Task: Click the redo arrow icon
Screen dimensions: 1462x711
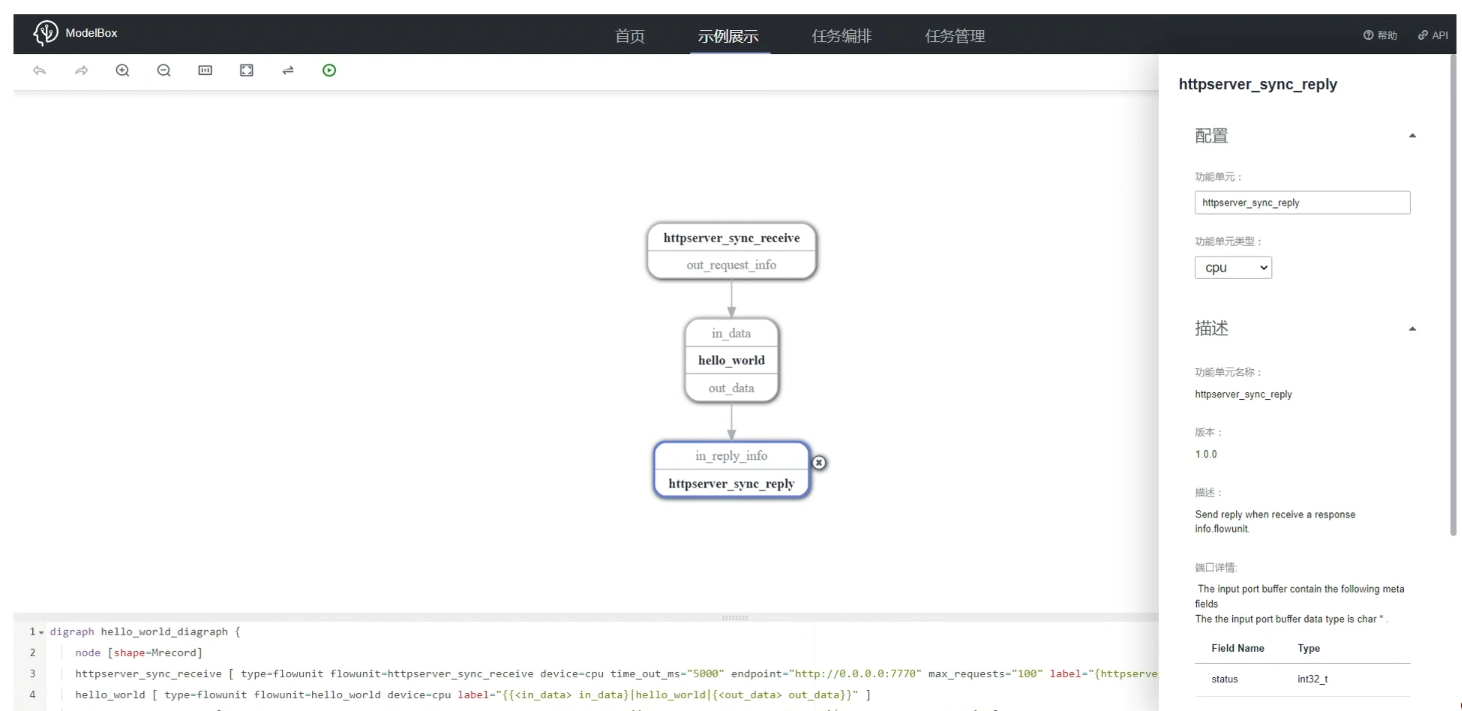Action: click(x=81, y=70)
